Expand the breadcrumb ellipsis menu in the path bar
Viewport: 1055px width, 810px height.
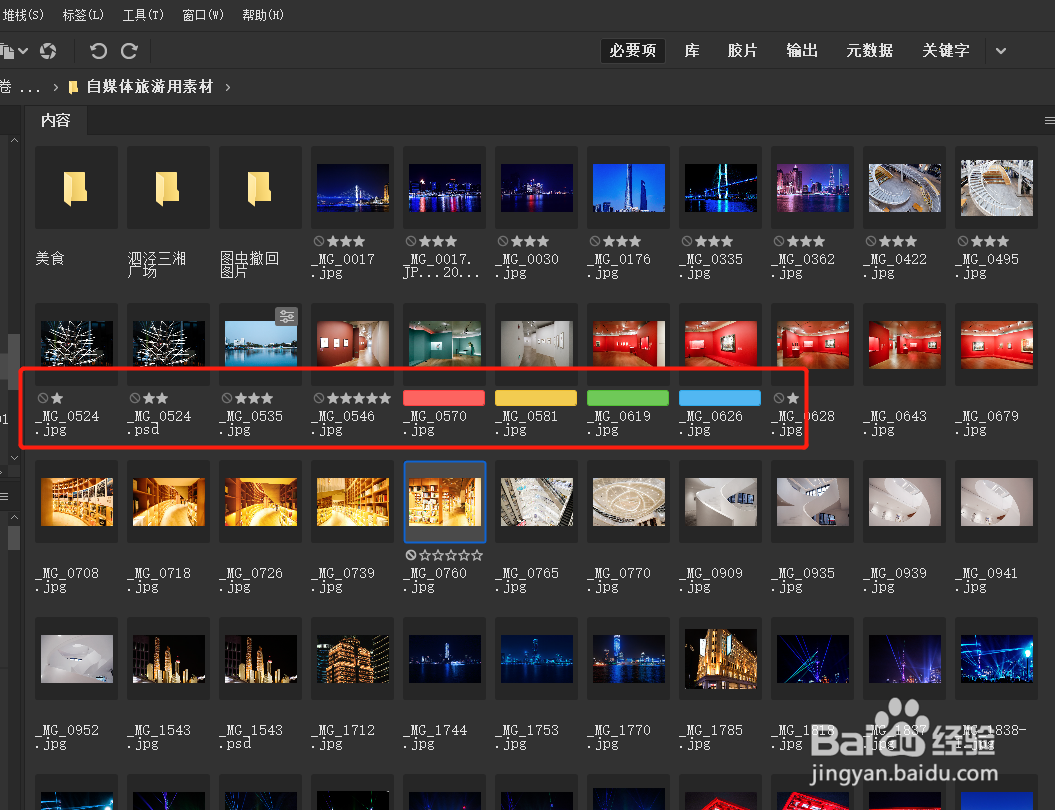point(30,87)
